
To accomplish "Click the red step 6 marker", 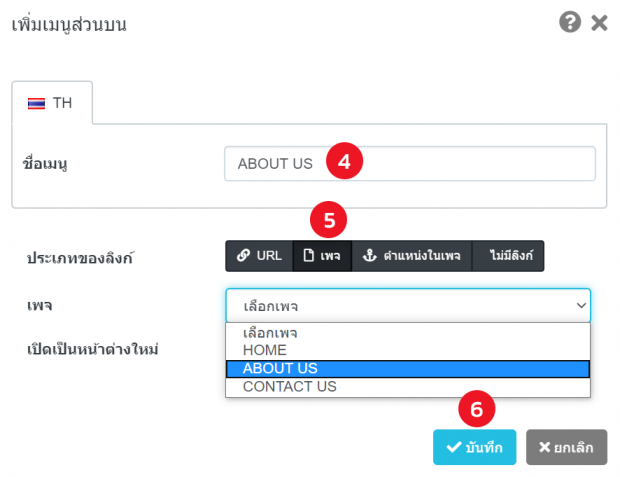I will point(476,409).
